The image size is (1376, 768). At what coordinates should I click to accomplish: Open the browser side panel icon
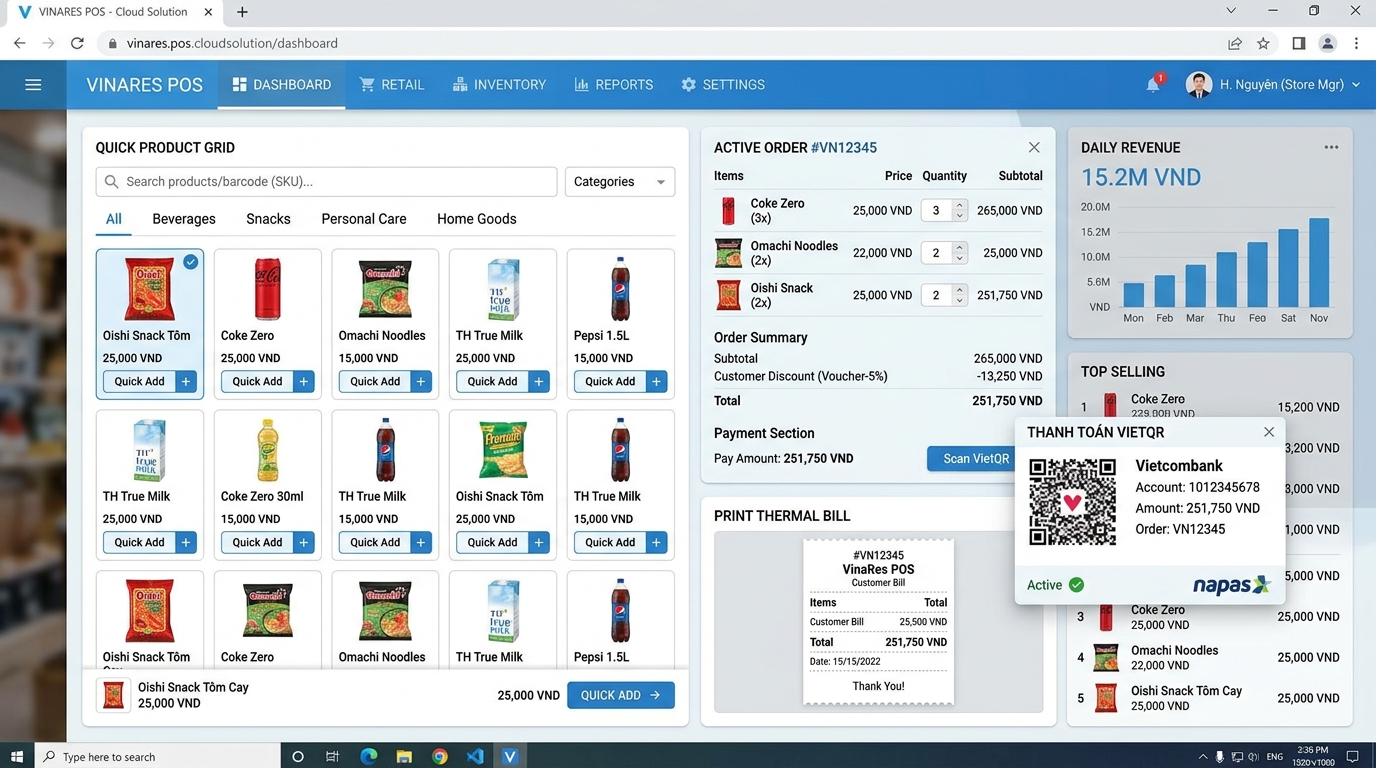(1298, 43)
